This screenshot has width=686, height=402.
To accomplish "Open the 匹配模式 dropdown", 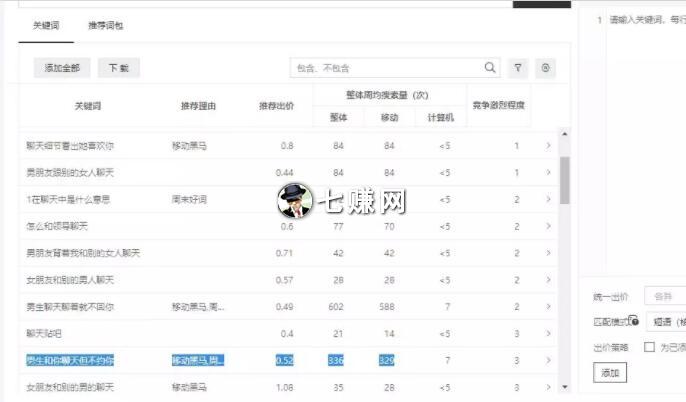I will click(666, 322).
